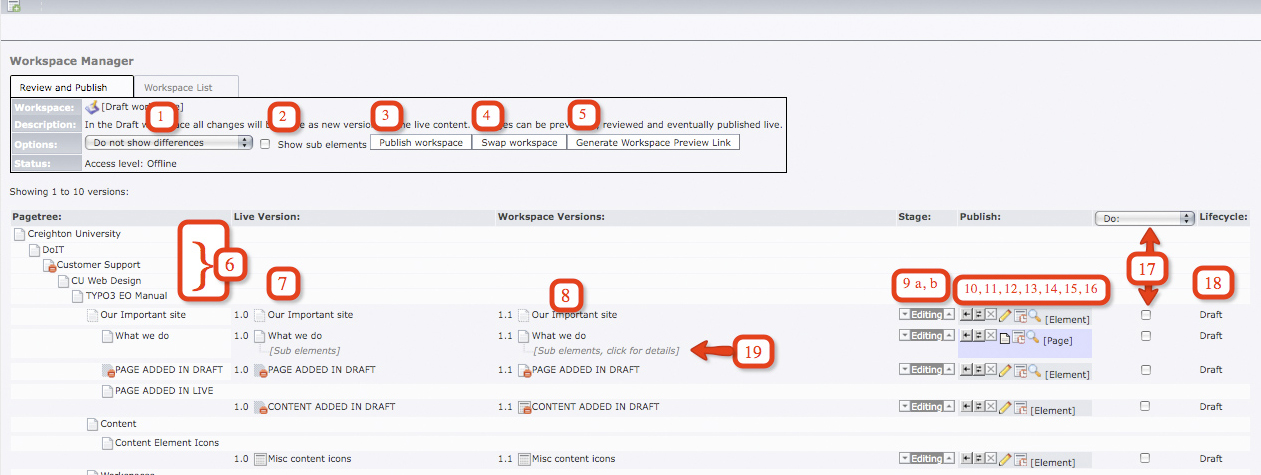The height and width of the screenshot is (475, 1261).
Task: Click the page icon in the What we do publish column
Action: coord(1005,339)
